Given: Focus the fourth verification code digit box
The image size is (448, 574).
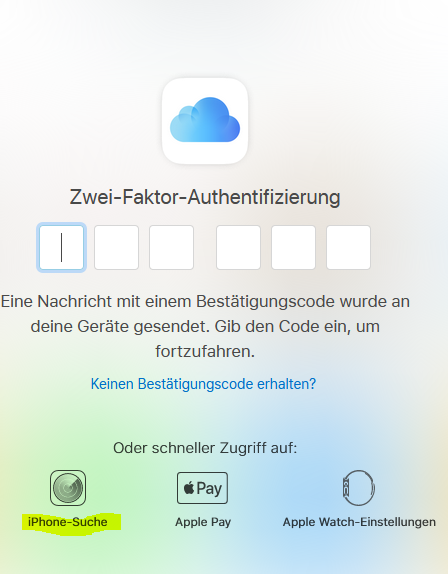Looking at the screenshot, I should (x=238, y=247).
